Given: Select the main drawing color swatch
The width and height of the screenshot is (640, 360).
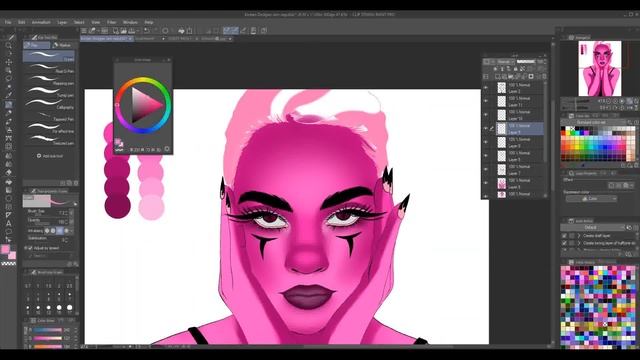Looking at the screenshot, I should 6,249.
